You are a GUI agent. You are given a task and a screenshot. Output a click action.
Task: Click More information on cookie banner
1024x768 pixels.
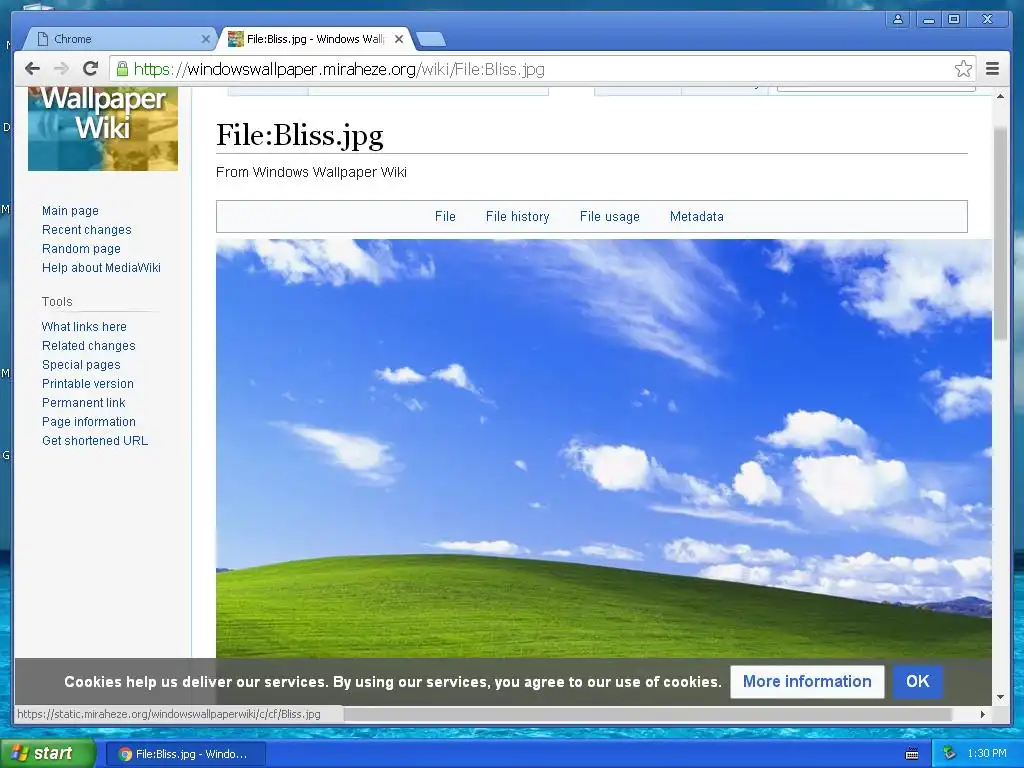(x=807, y=681)
